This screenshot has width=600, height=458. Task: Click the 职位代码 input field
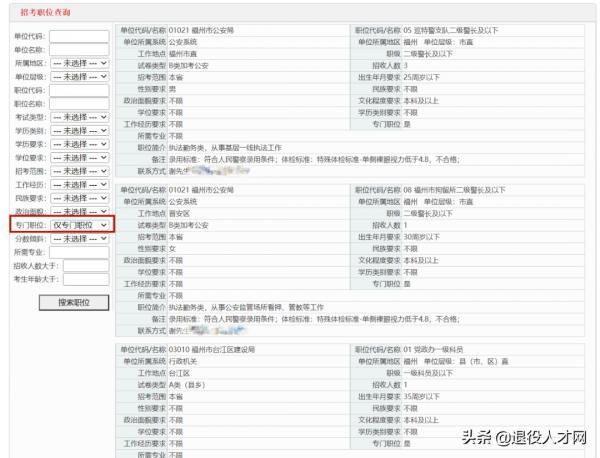79,90
